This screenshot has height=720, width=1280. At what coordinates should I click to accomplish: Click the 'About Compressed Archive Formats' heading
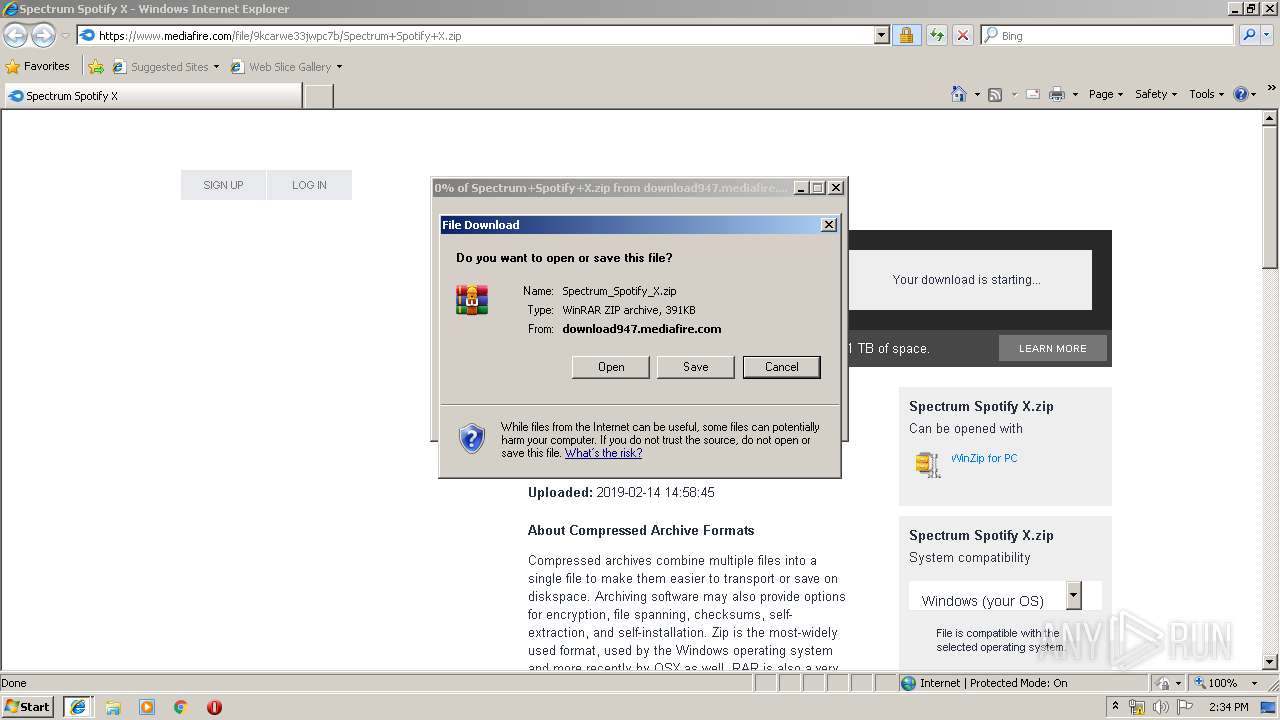click(x=641, y=530)
